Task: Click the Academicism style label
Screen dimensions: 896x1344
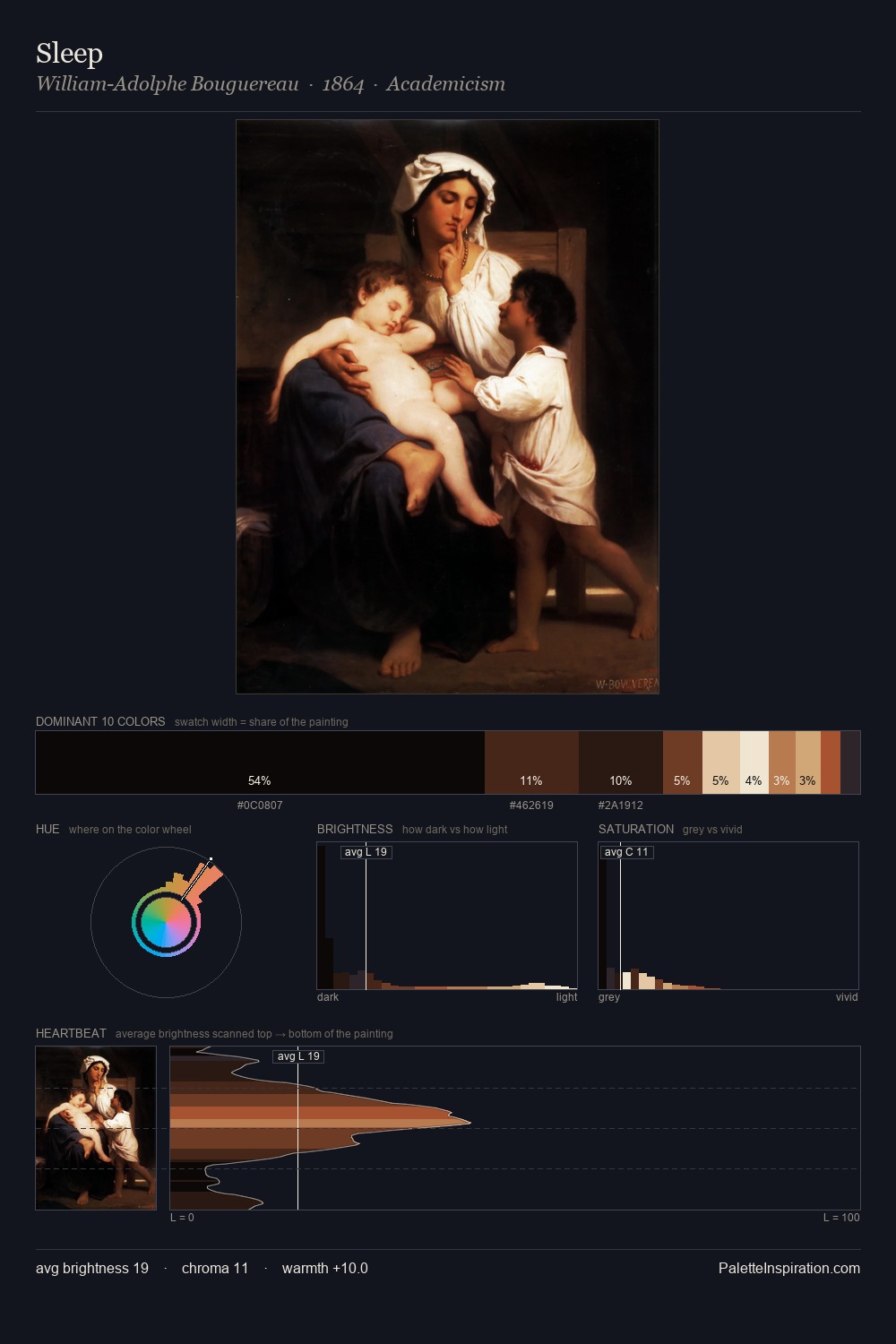Action: pos(446,84)
